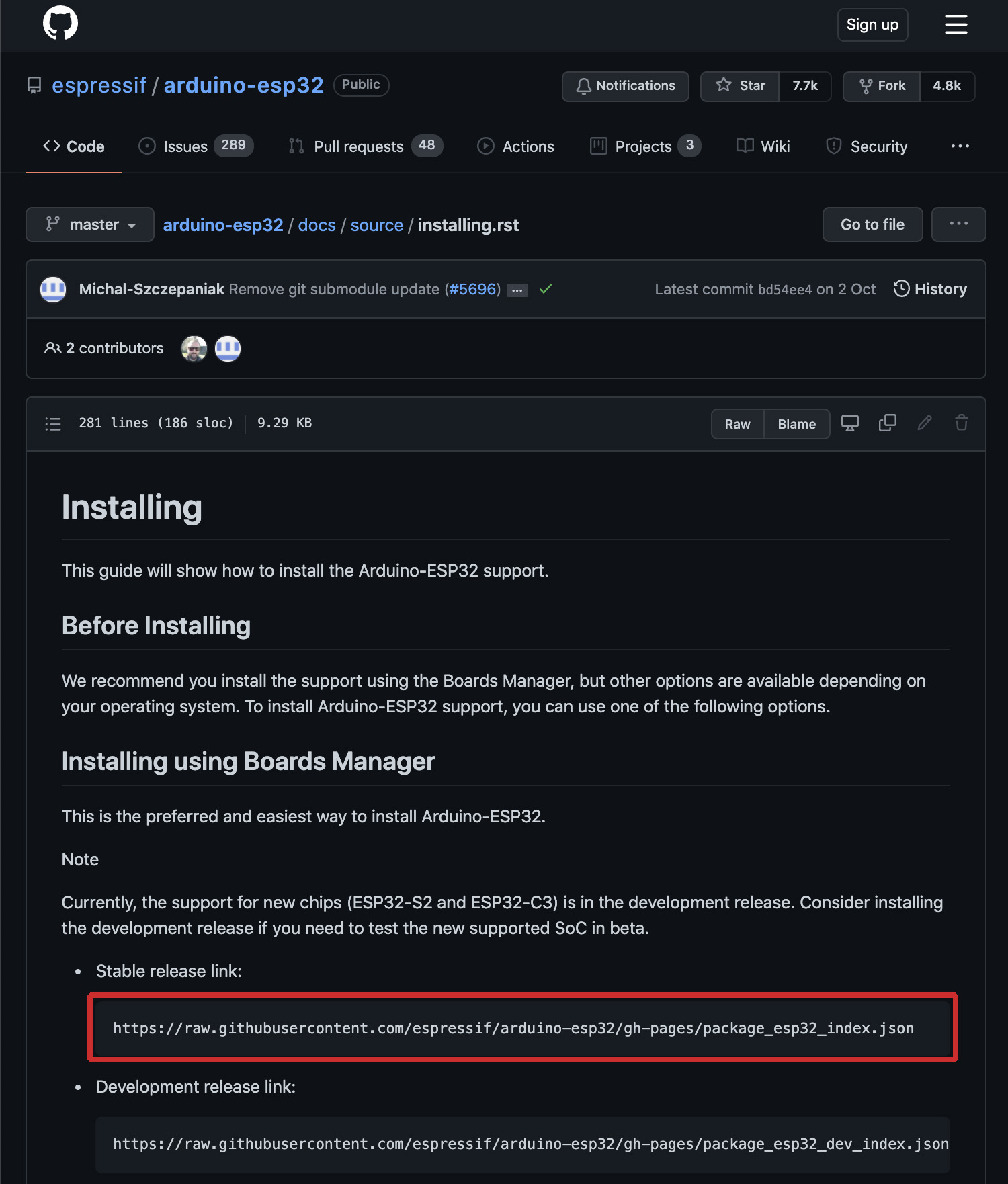The height and width of the screenshot is (1184, 1008).
Task: Copy raw file contents icon
Action: tap(888, 423)
